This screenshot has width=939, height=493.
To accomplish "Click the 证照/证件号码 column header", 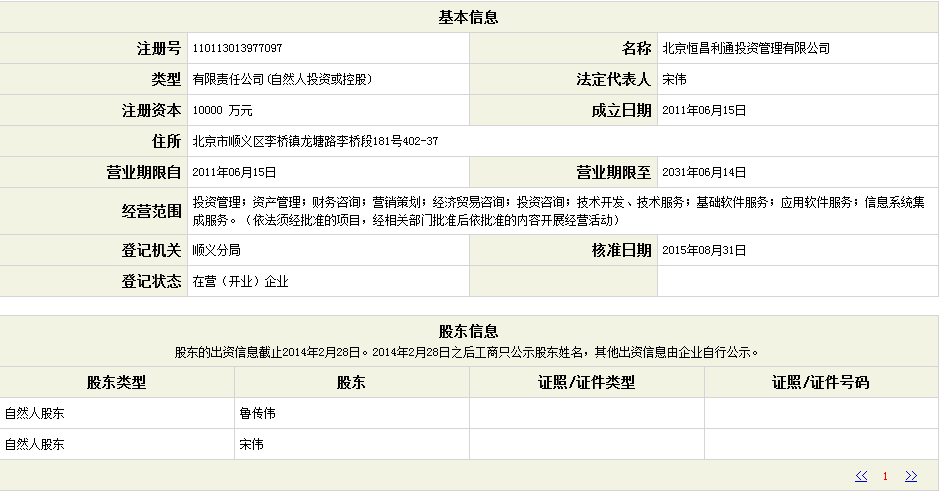I will coord(820,382).
